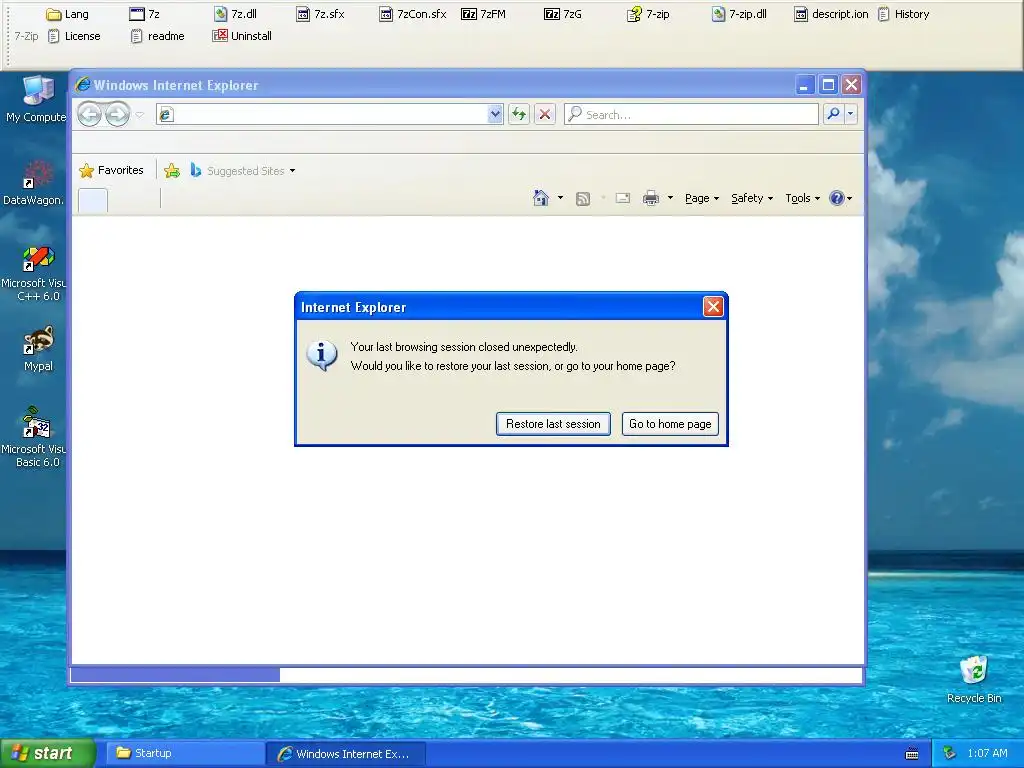Open the Tools menu
Screen dimensions: 1024x768
[x=803, y=198]
